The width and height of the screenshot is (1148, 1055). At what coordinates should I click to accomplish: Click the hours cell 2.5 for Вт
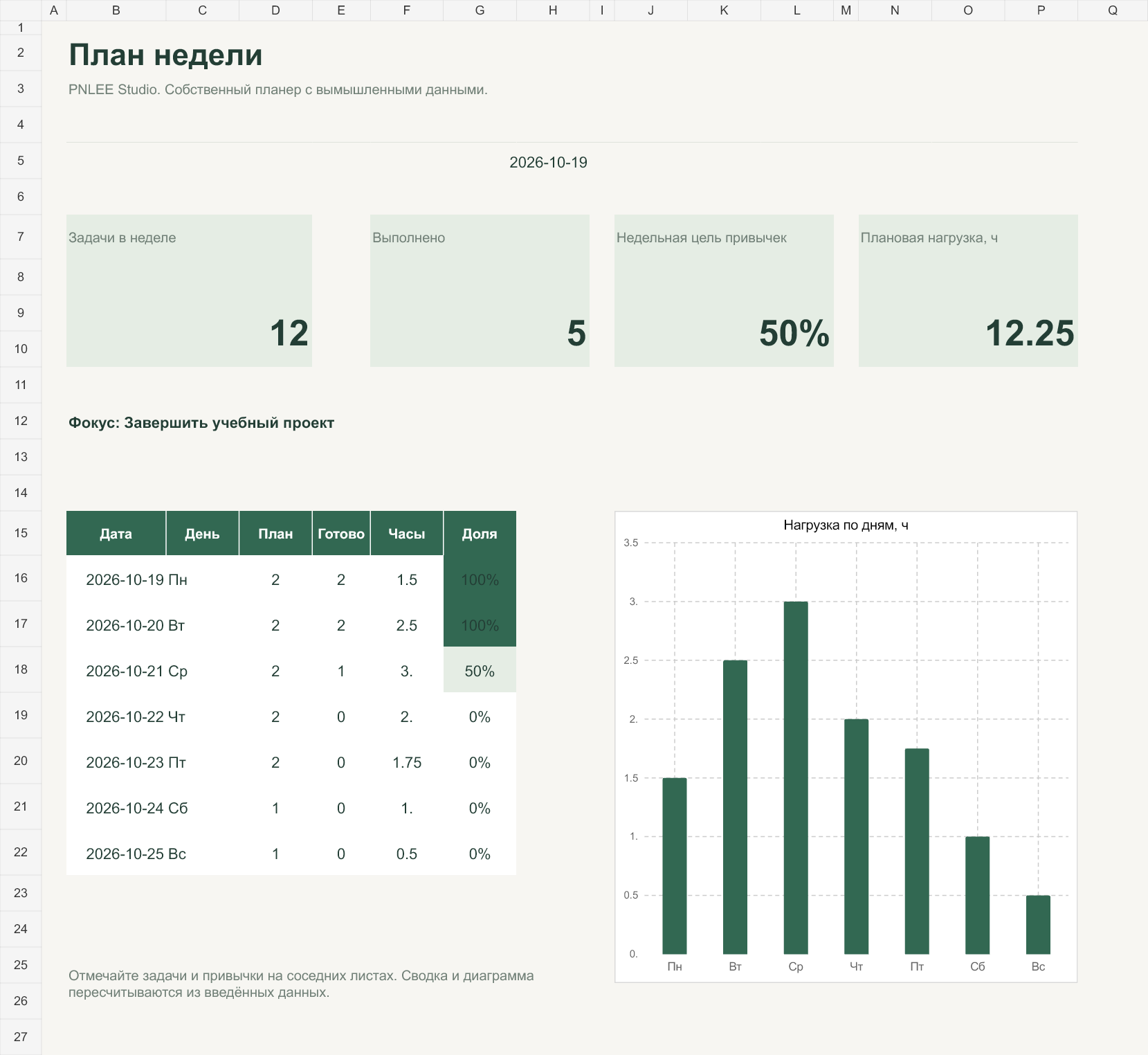(407, 625)
